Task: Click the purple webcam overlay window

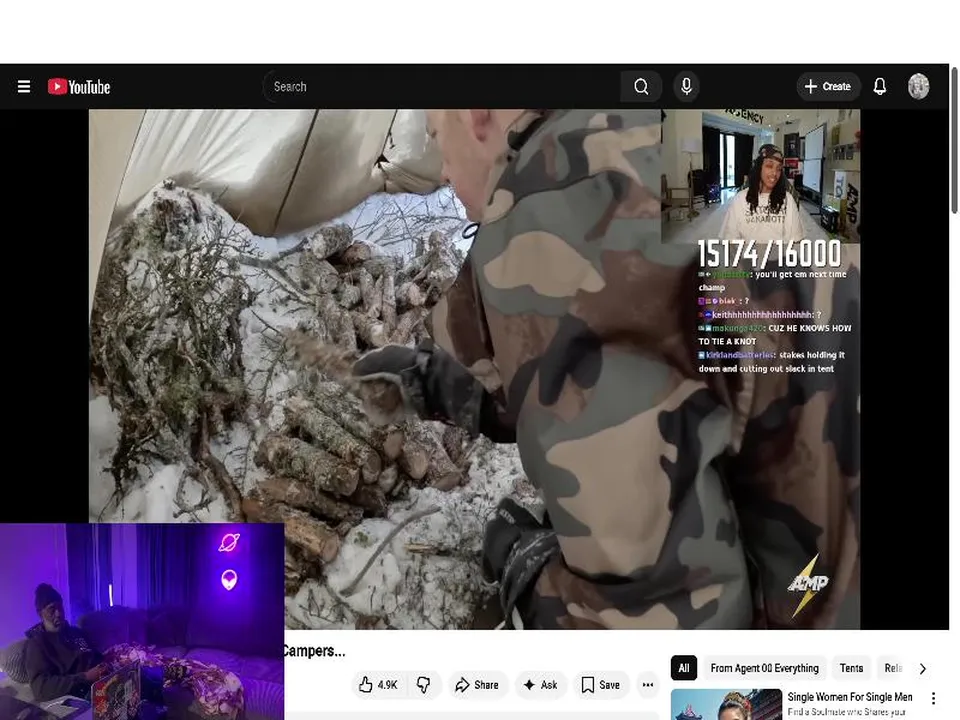Action: click(x=142, y=621)
